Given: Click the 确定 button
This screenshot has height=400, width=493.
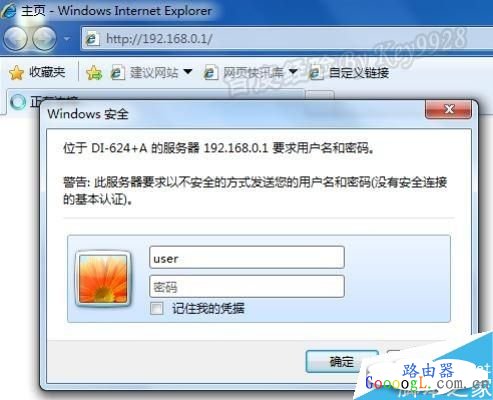Looking at the screenshot, I should click(x=342, y=361).
